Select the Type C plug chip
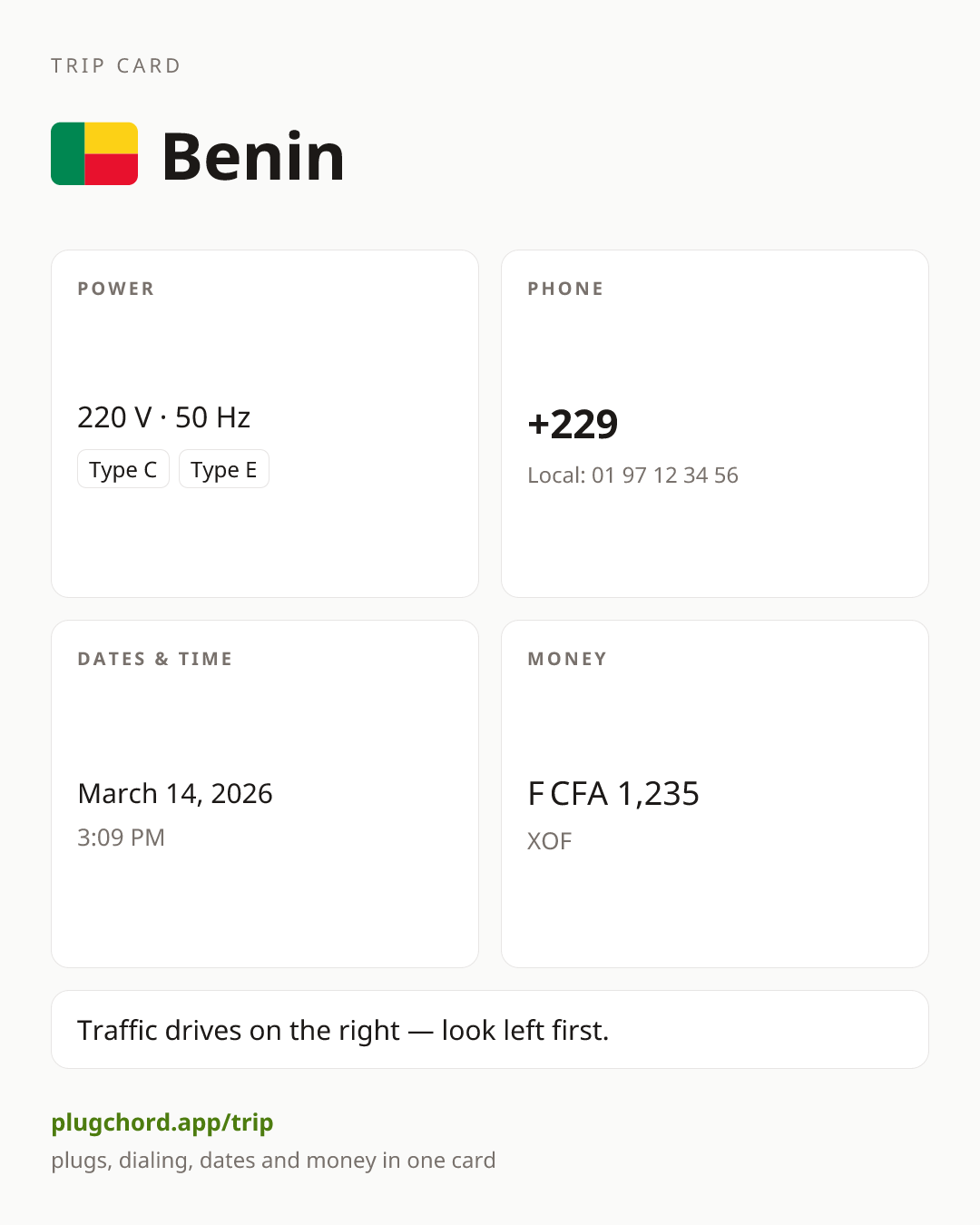 click(x=123, y=469)
